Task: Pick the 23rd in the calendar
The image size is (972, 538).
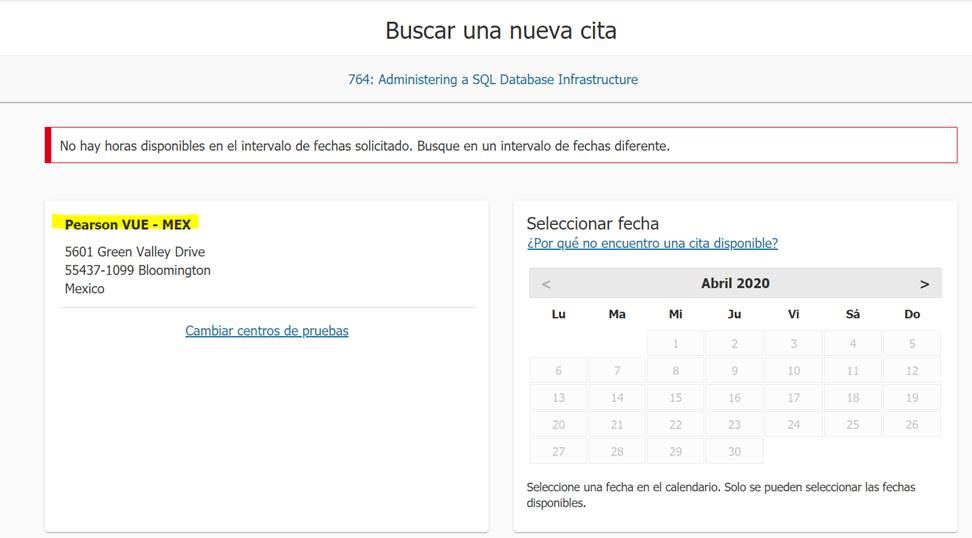Action: pos(735,425)
